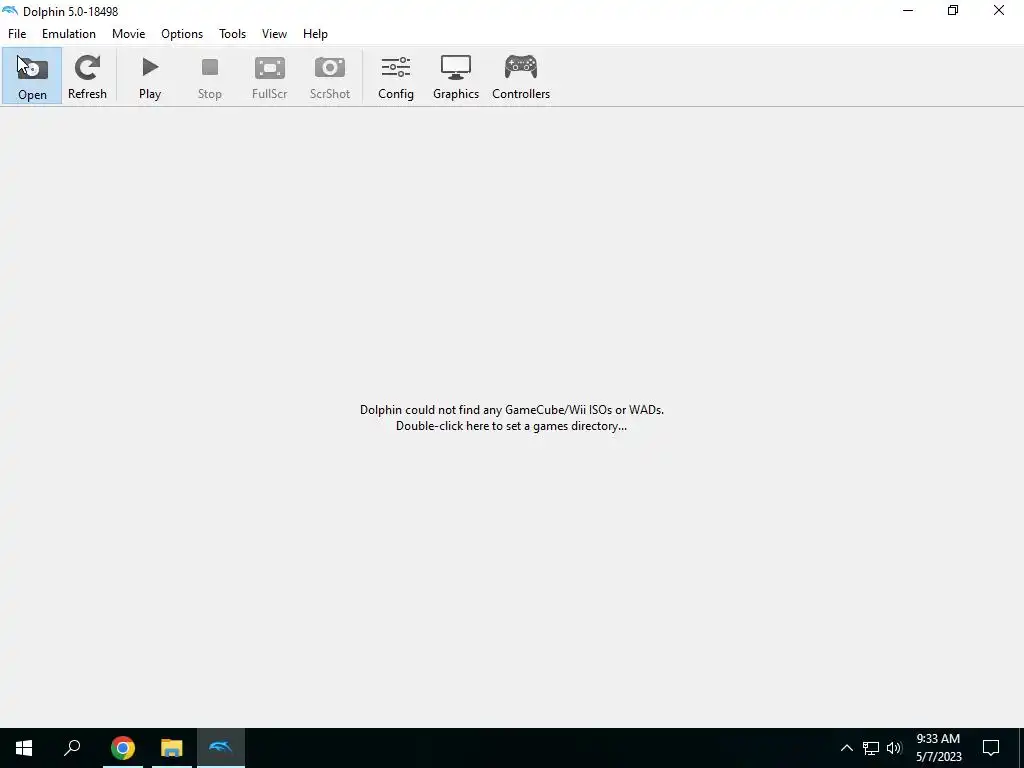Restore down the Dolphin window
The width and height of the screenshot is (1024, 768).
[953, 10]
